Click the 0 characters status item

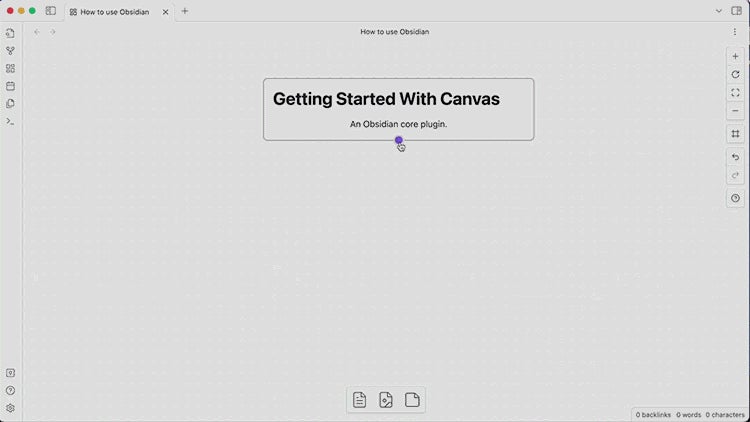725,415
